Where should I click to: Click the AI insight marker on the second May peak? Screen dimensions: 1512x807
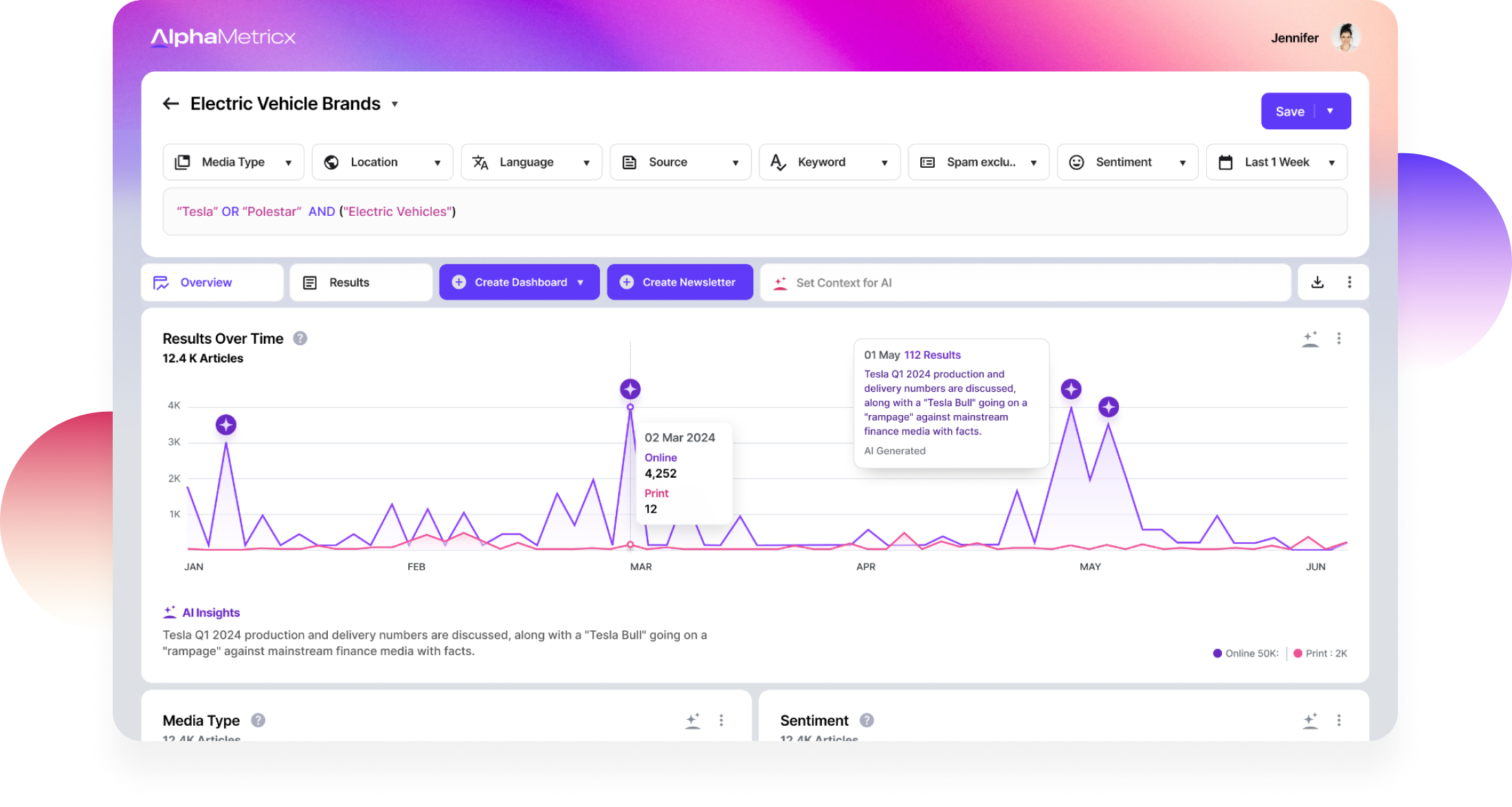[x=1108, y=407]
